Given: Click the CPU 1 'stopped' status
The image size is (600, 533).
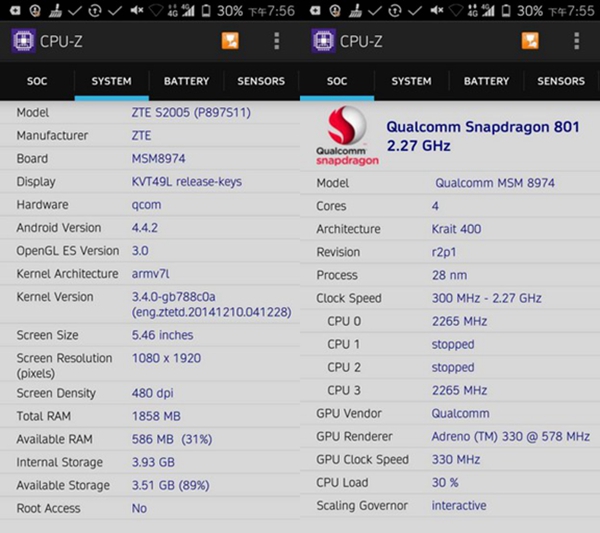Looking at the screenshot, I should pos(453,344).
